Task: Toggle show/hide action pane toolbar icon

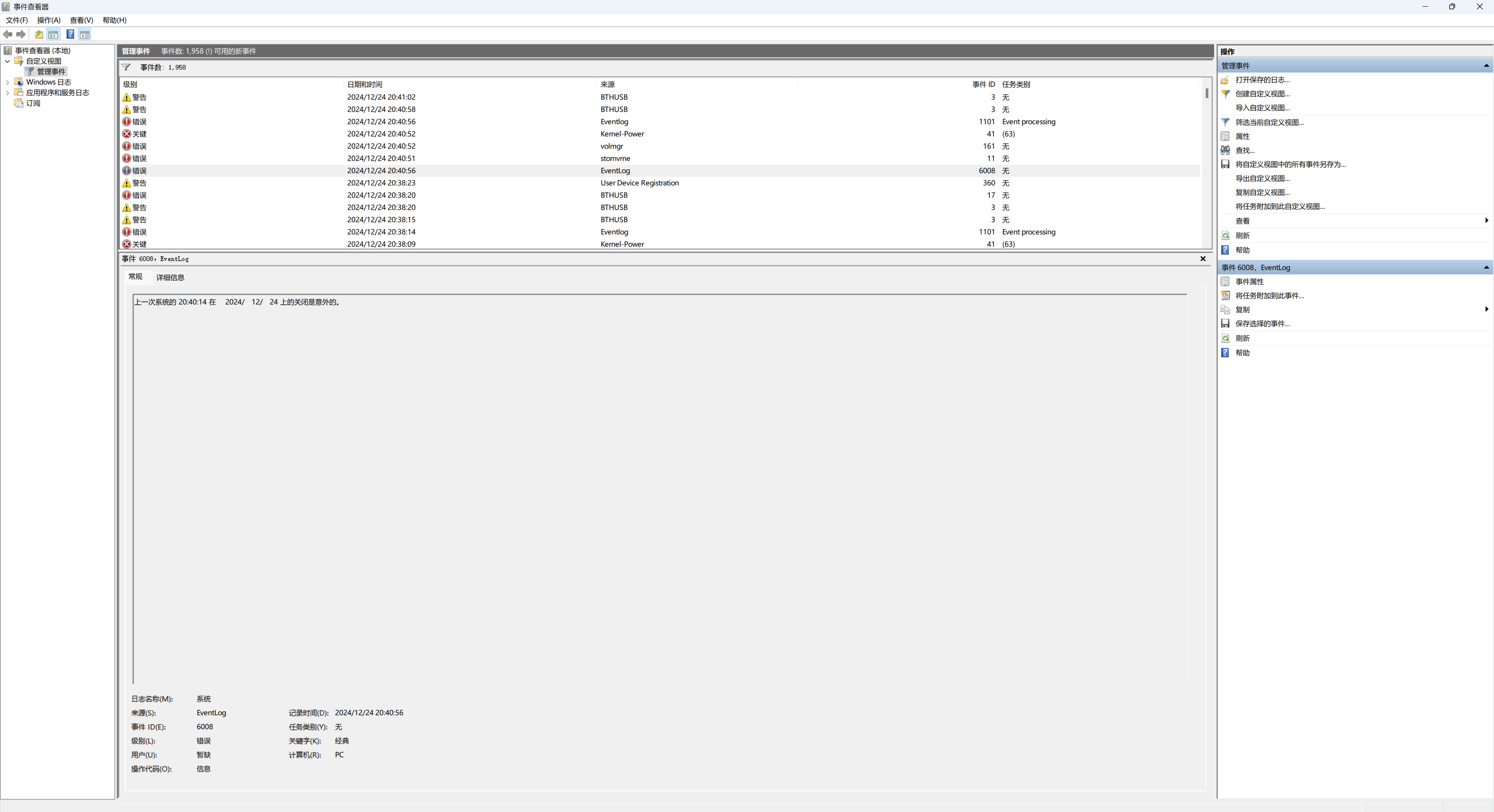Action: [x=85, y=35]
